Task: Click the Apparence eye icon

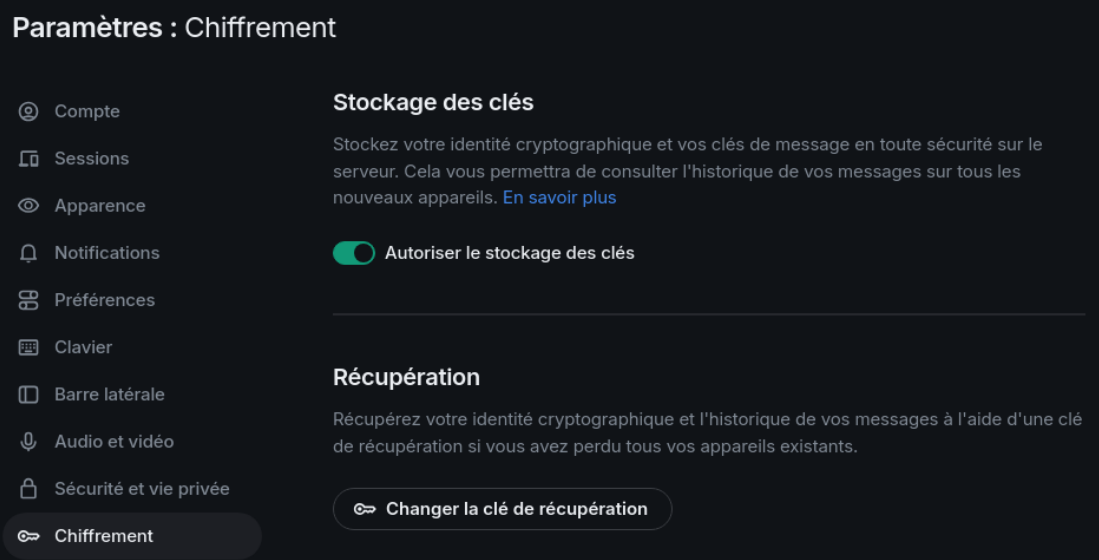Action: (28, 206)
